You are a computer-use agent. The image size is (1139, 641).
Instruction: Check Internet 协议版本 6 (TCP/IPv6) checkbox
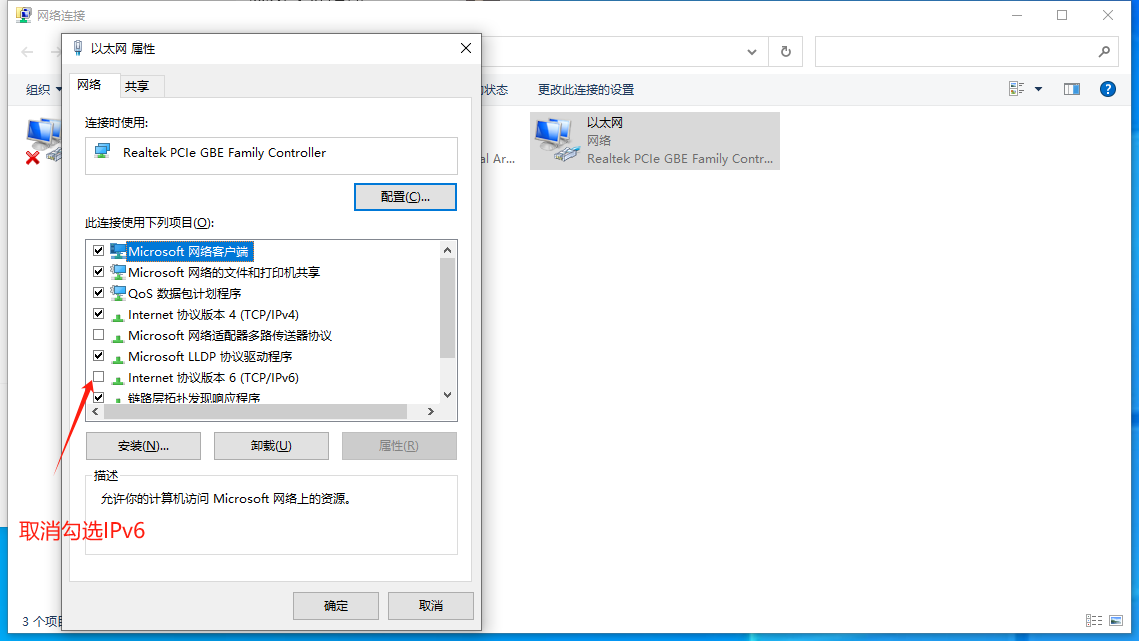pos(99,377)
